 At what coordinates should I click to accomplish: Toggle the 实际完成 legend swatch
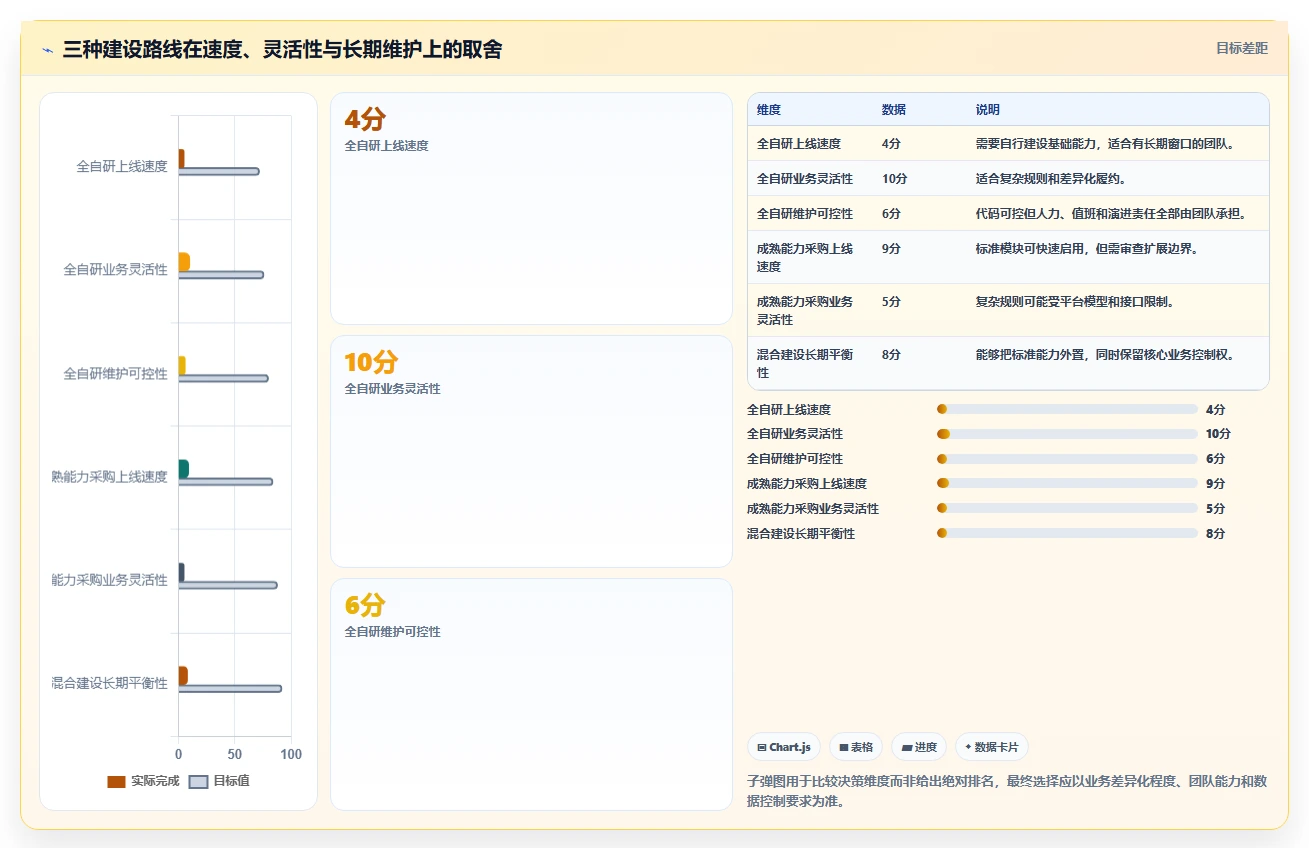point(116,781)
